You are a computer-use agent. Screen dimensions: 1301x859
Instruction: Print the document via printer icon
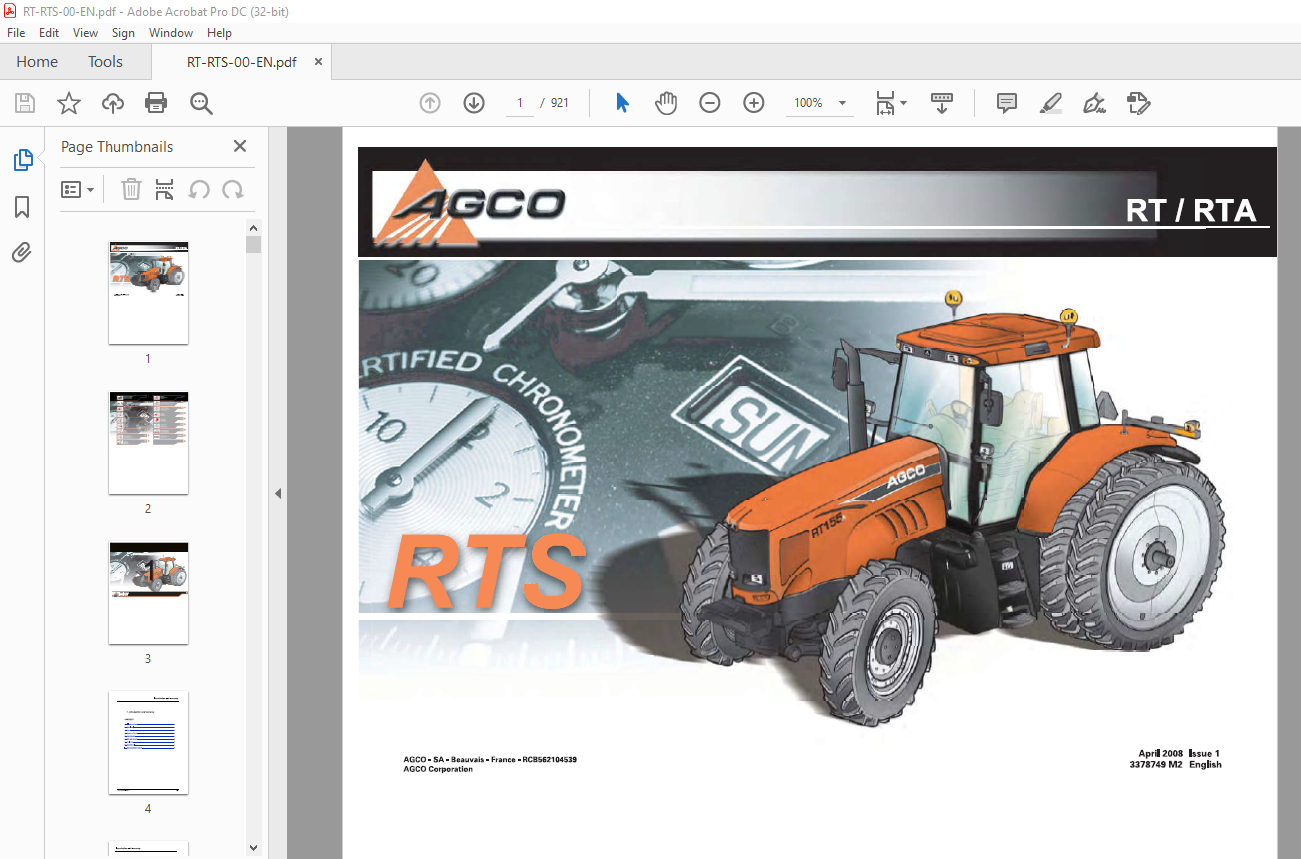click(156, 103)
